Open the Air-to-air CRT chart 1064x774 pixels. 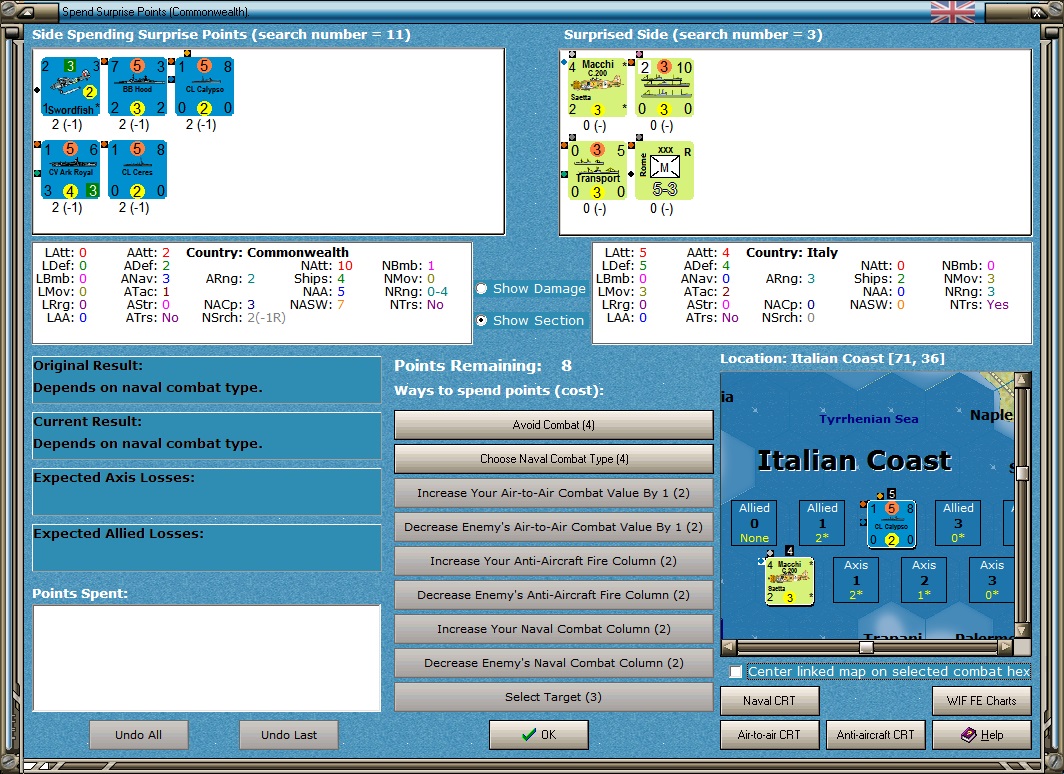[x=770, y=735]
